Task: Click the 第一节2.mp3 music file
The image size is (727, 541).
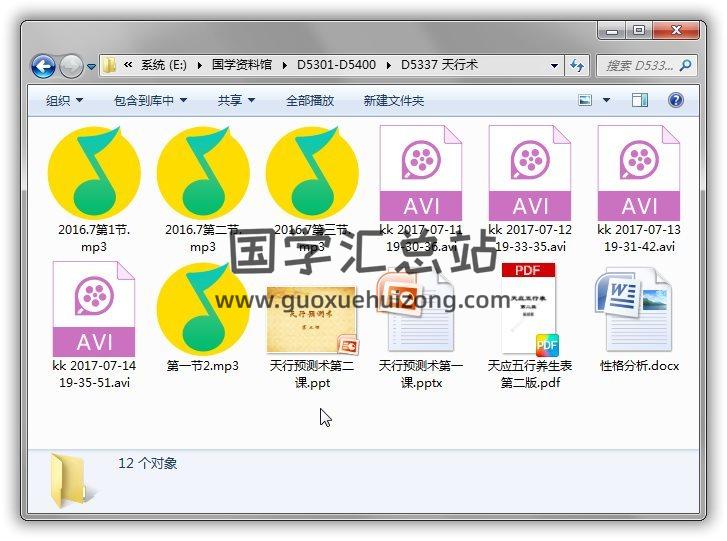Action: point(203,308)
